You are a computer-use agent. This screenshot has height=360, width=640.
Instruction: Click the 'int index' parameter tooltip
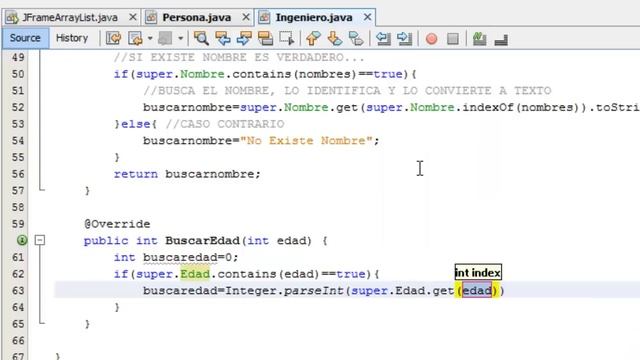pos(478,272)
